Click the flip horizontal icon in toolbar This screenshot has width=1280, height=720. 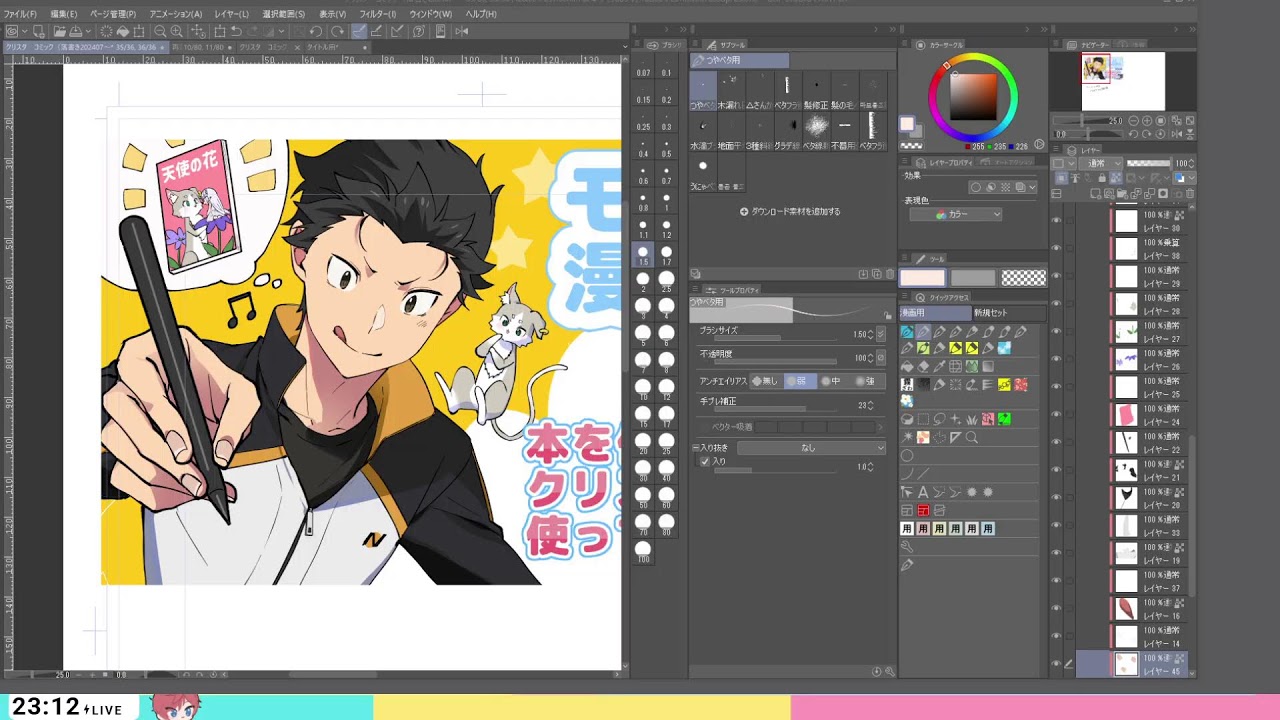461,31
